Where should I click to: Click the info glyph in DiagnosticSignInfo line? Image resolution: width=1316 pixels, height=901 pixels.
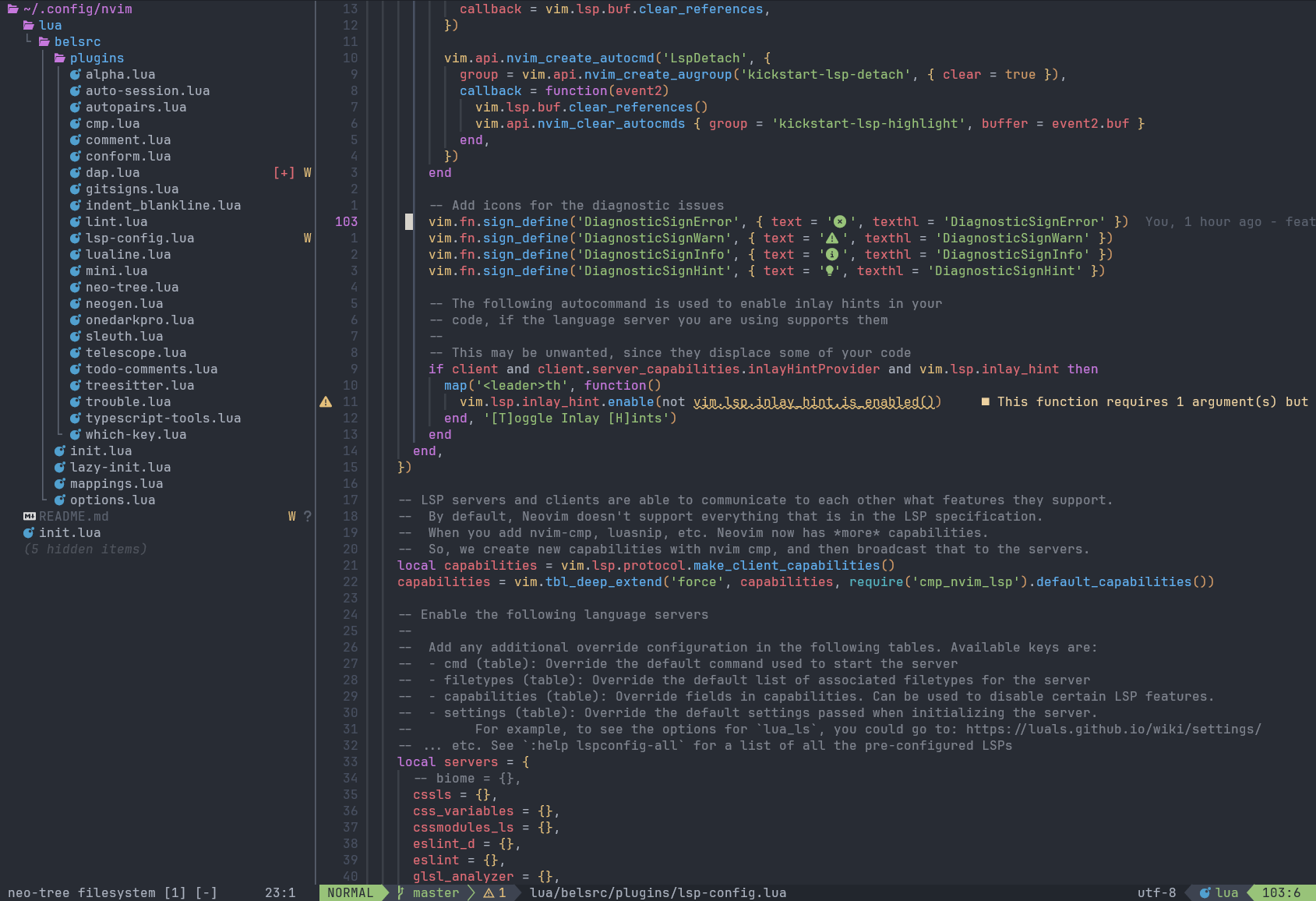tap(831, 255)
